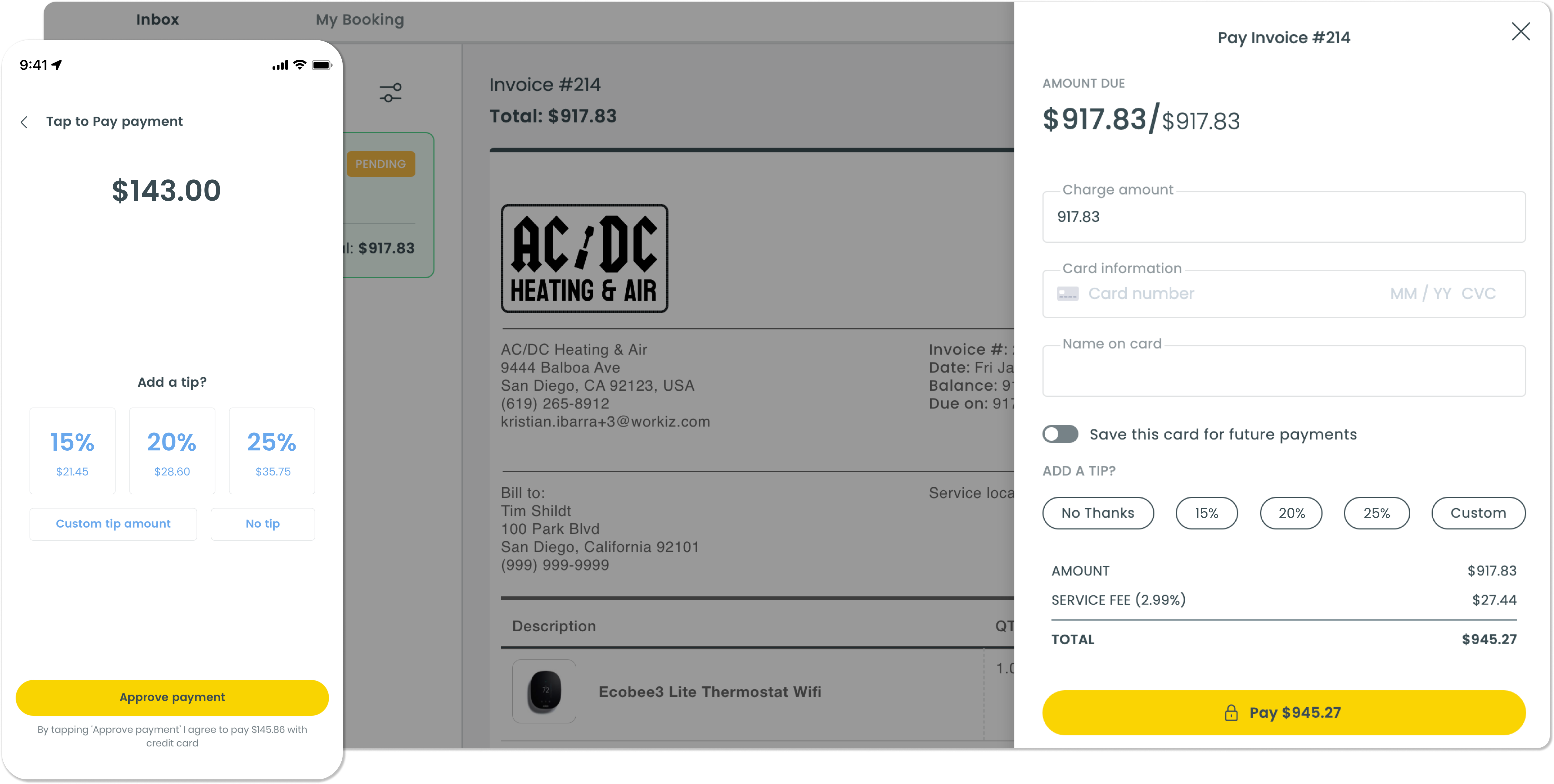The width and height of the screenshot is (1554, 784).
Task: Click the Ecobee3 thermostat thumbnail
Action: [544, 691]
